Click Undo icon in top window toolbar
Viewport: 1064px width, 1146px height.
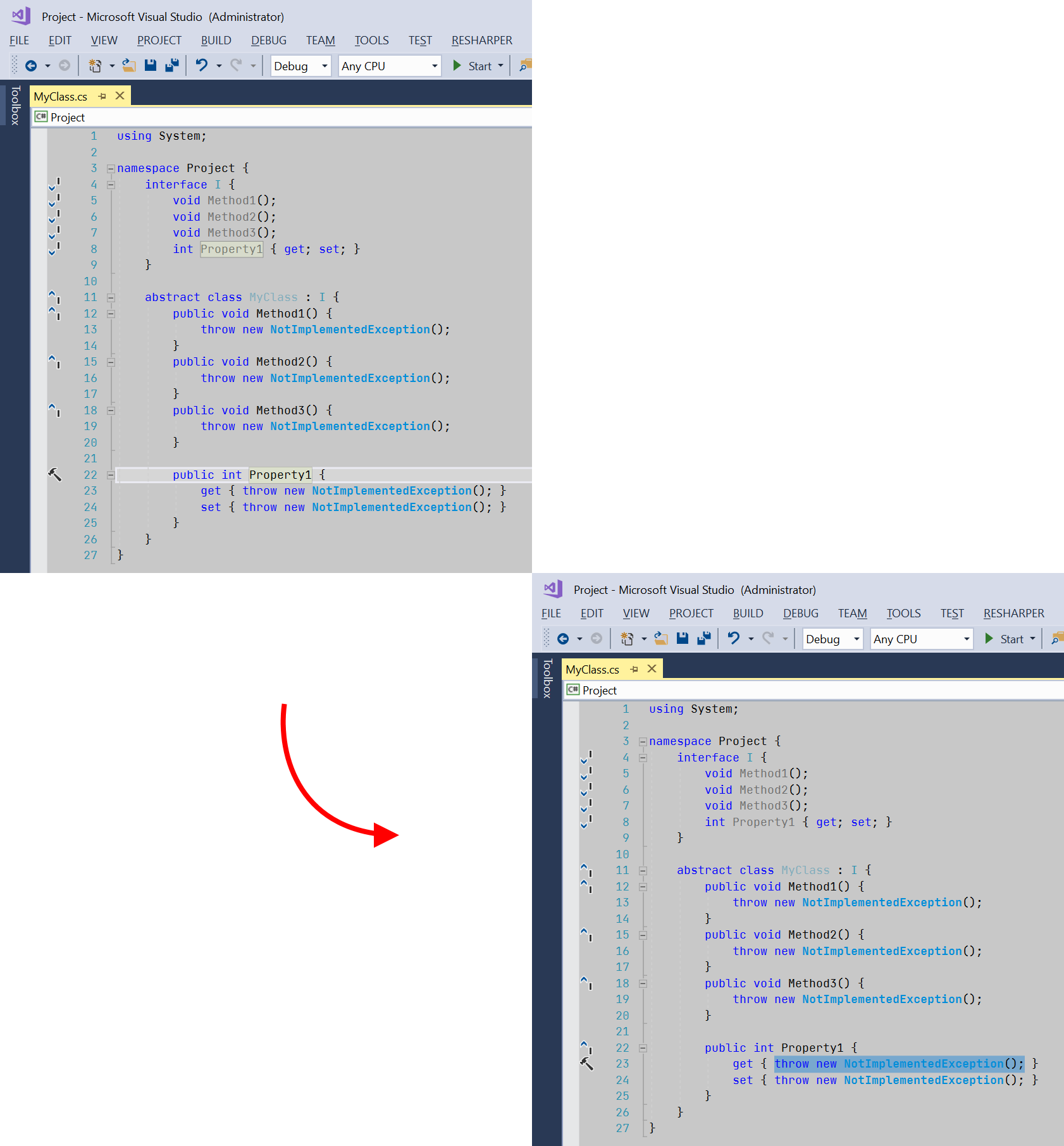(202, 65)
